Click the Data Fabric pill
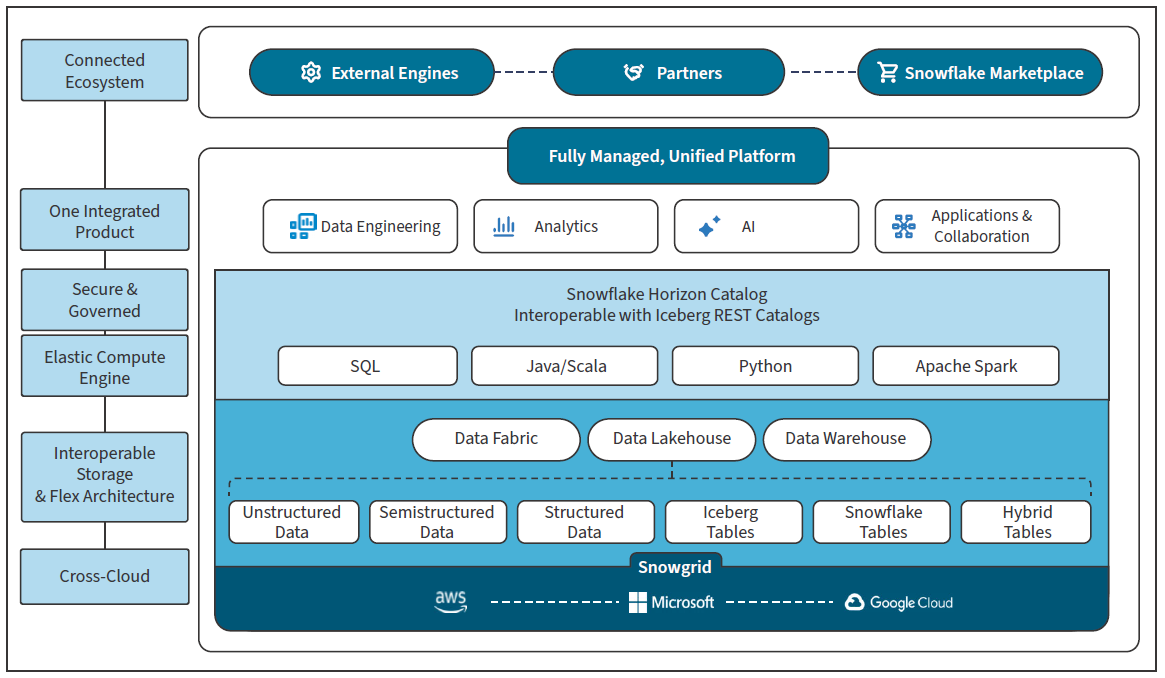 496,439
